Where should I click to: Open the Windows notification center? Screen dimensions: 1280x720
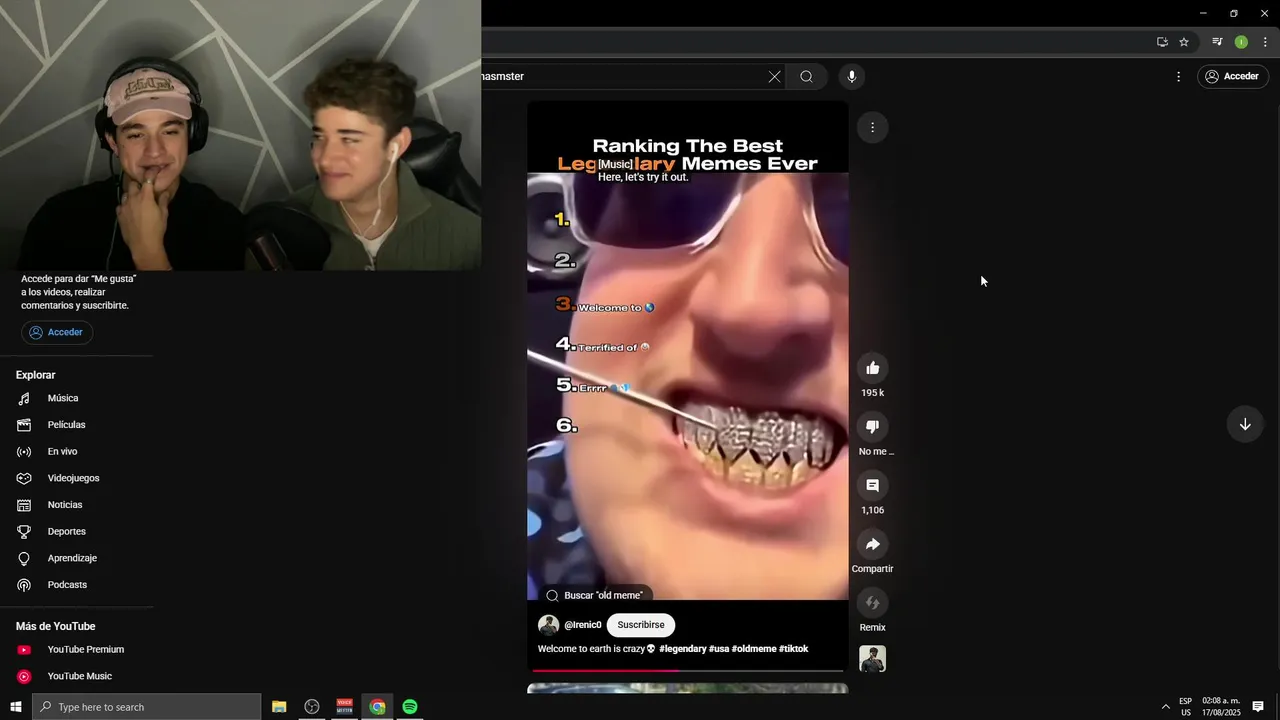pos(1258,707)
